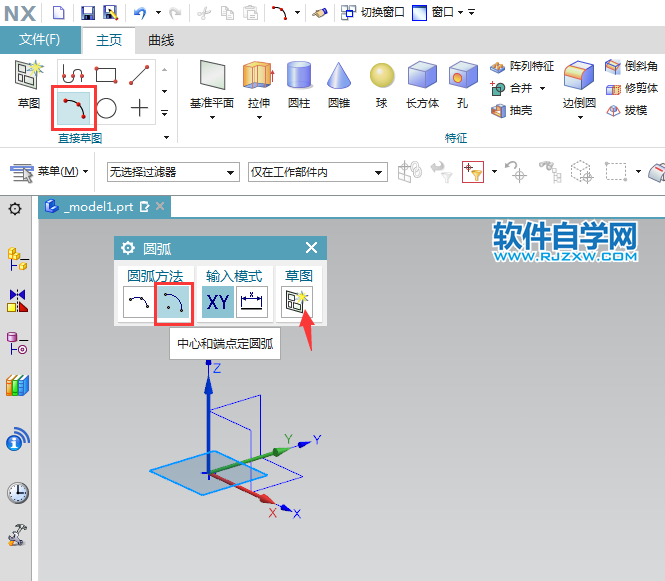Image resolution: width=665 pixels, height=581 pixels.
Task: Click the touch mode eraser-like icon
Action: click(x=320, y=13)
